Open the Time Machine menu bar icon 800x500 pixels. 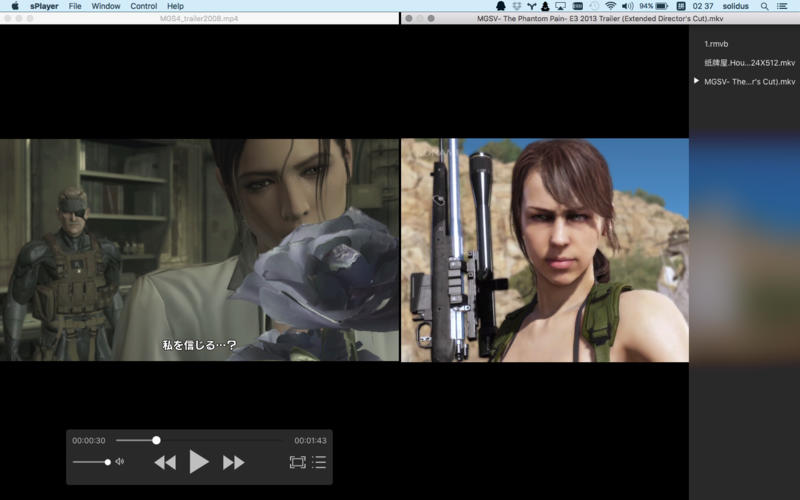point(594,6)
